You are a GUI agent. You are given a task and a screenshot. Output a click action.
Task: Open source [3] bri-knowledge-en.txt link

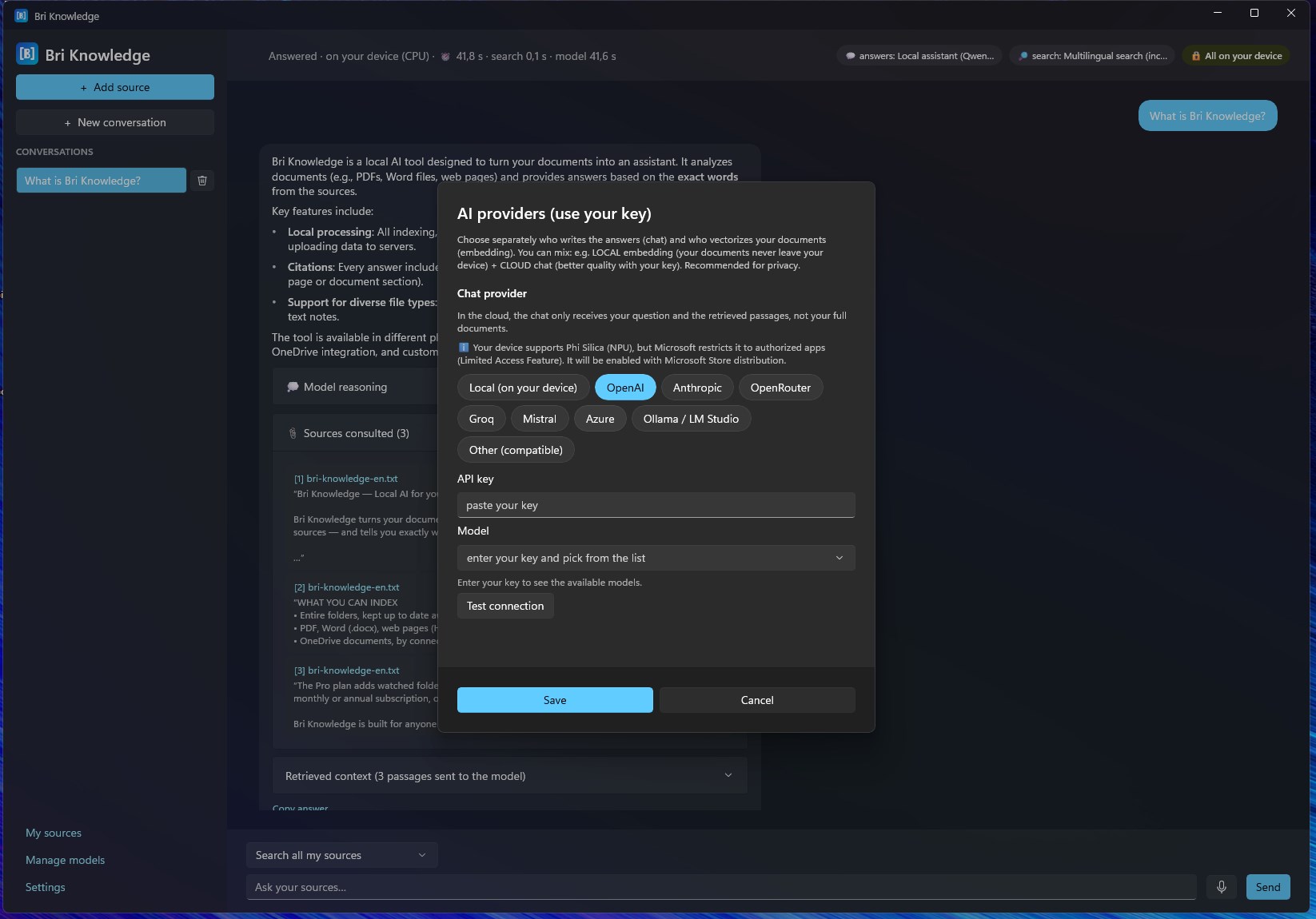[x=346, y=670]
